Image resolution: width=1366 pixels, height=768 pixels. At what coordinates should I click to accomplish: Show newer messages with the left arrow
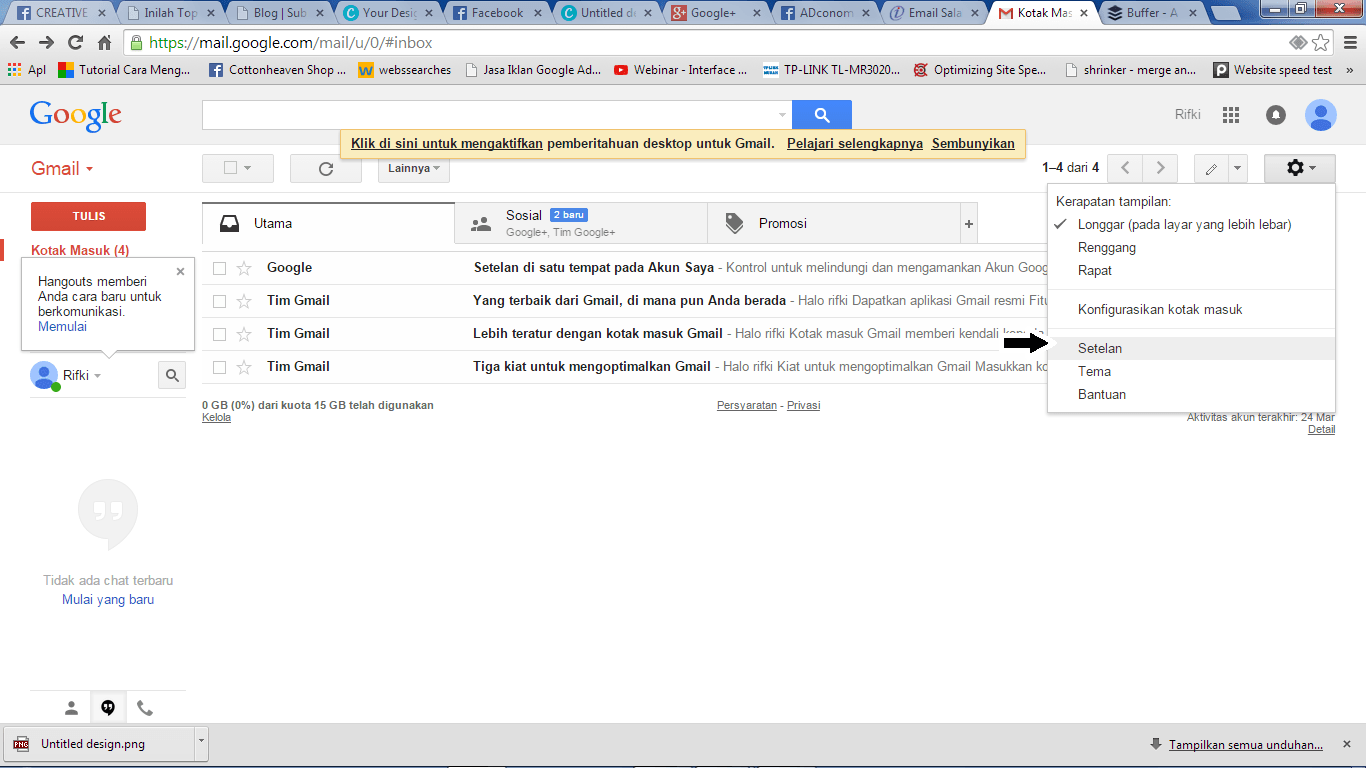[x=1125, y=168]
